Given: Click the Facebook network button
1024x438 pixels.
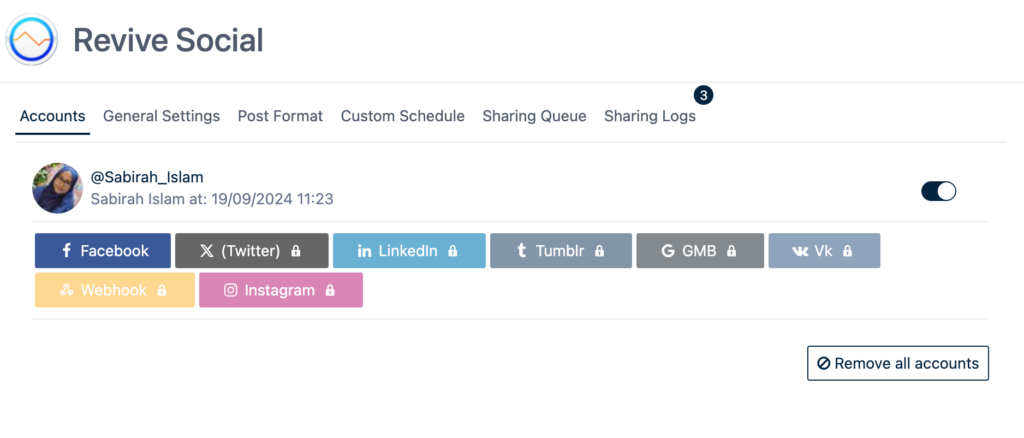Looking at the screenshot, I should click(x=103, y=251).
